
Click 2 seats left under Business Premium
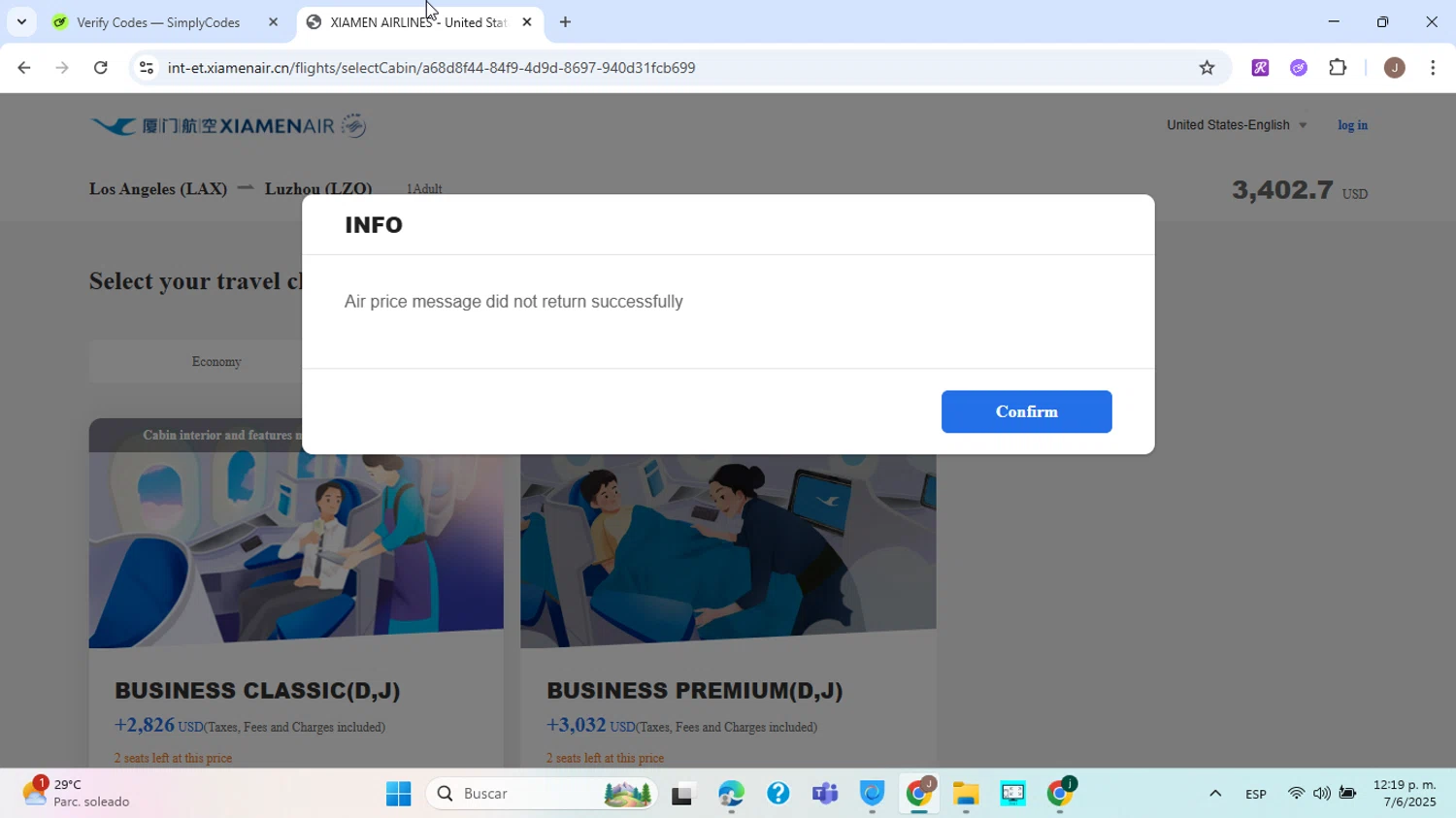click(605, 758)
